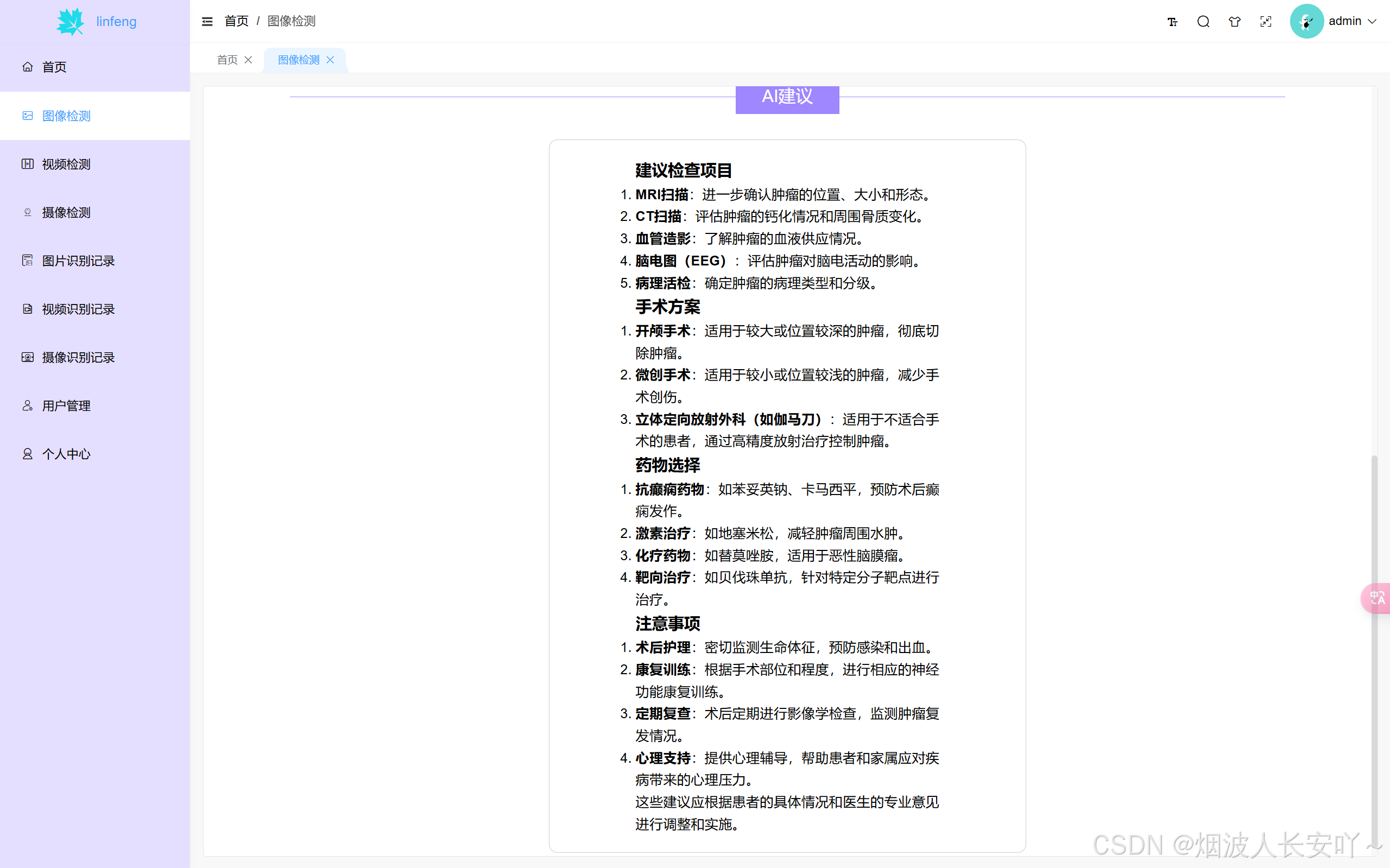Open 用户管理 page

(x=66, y=406)
